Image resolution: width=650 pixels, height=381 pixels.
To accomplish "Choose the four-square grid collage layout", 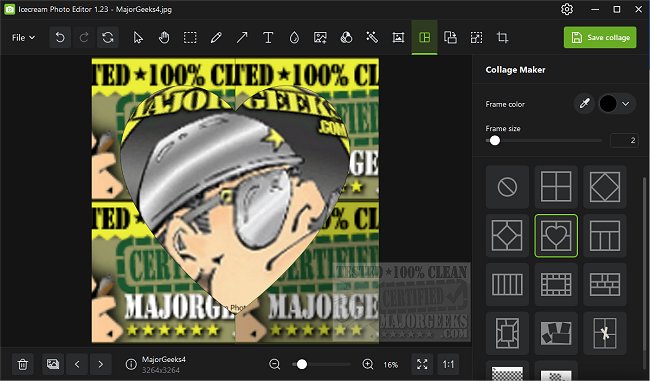I will coord(556,187).
